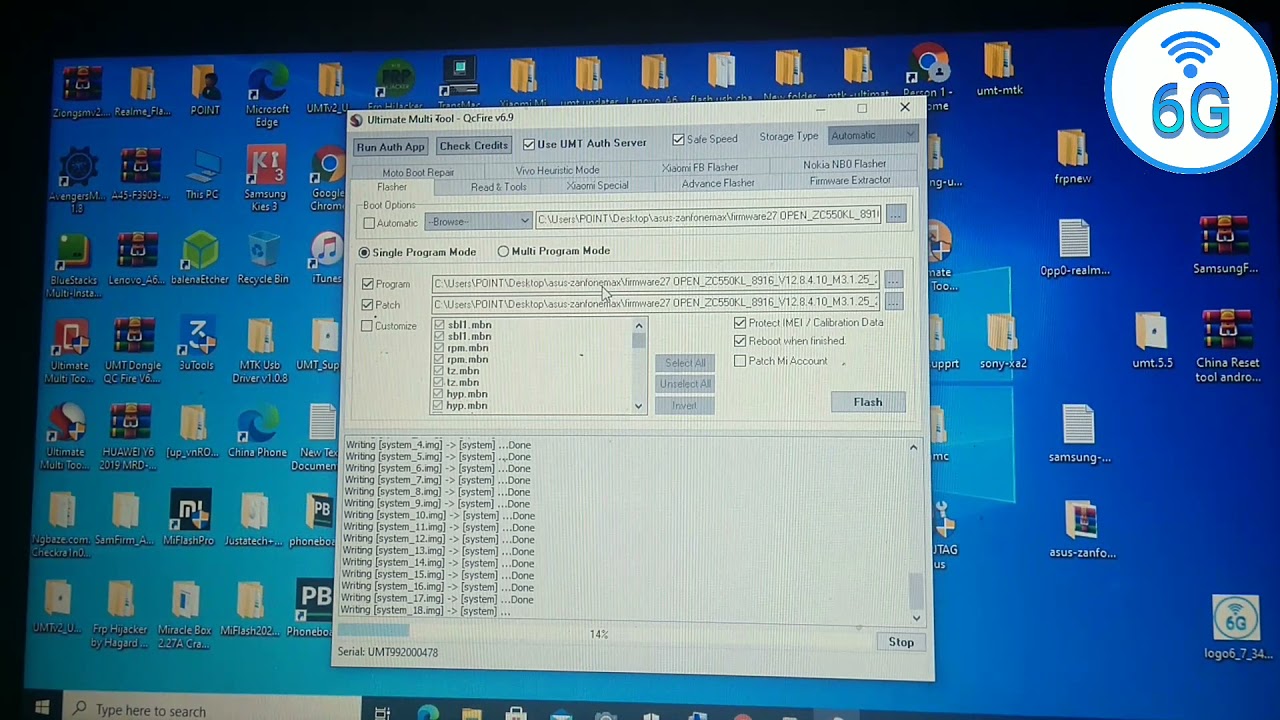The width and height of the screenshot is (1280, 720).
Task: Open MTK Usb Driver v1.0.8 folder
Action: tap(260, 351)
